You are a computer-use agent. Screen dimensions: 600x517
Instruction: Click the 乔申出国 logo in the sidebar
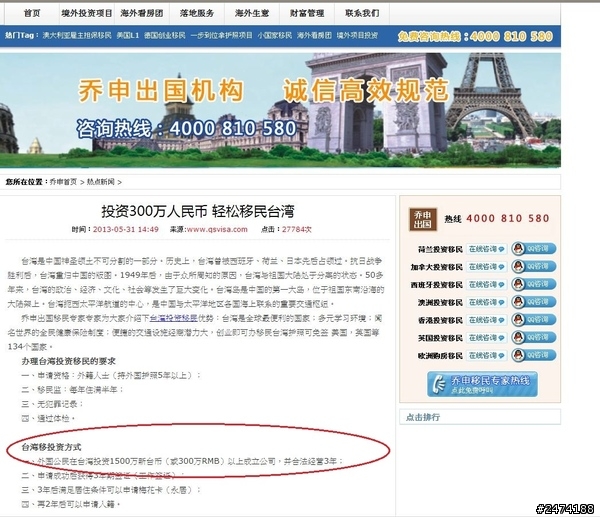click(x=423, y=219)
